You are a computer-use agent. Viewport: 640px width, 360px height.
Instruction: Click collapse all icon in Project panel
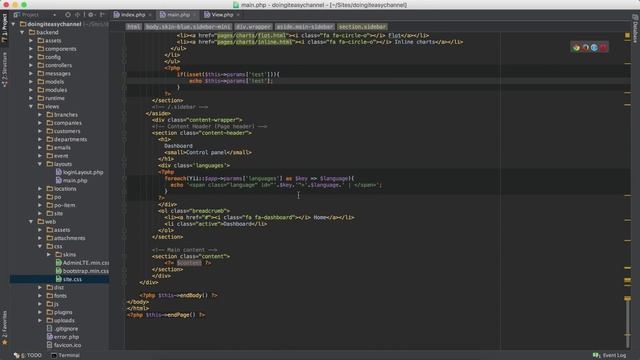coord(77,15)
